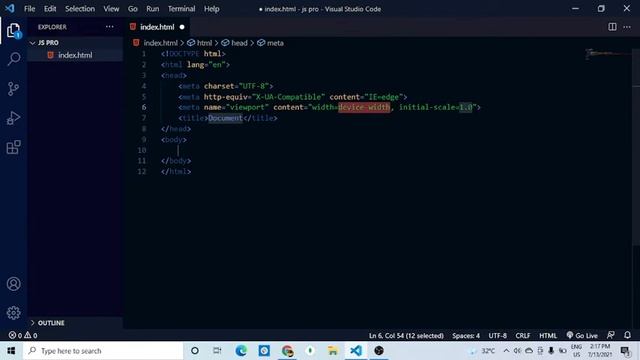The width and height of the screenshot is (640, 360).
Task: Open the Run and Debug view
Action: 13,118
